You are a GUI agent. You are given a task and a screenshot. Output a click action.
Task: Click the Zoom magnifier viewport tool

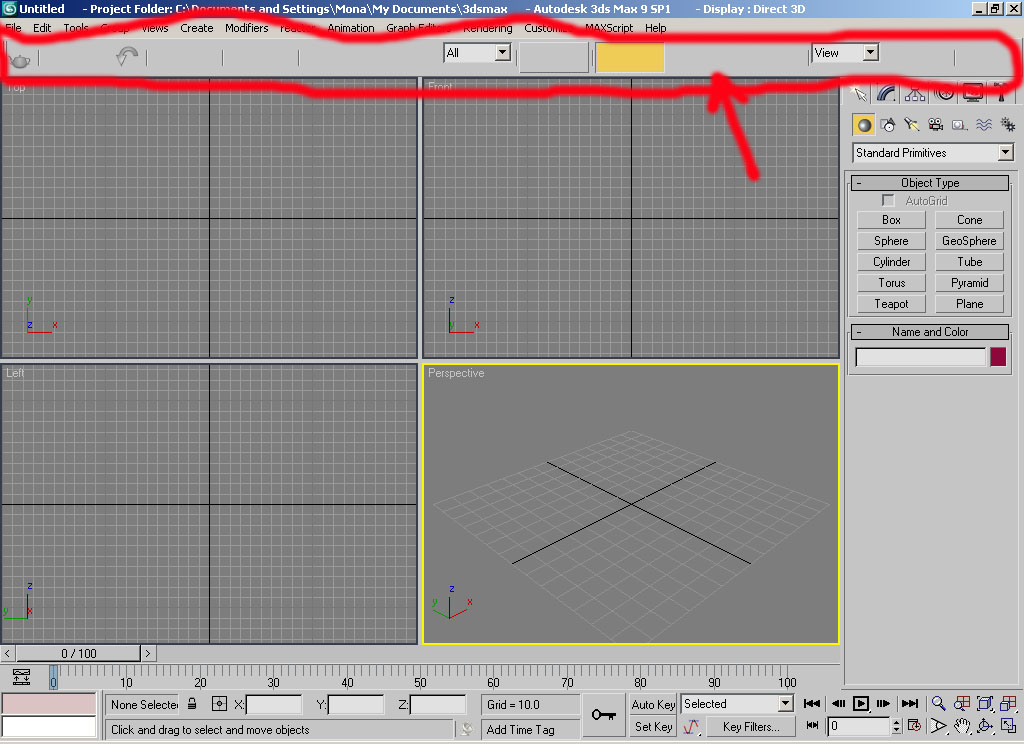938,704
